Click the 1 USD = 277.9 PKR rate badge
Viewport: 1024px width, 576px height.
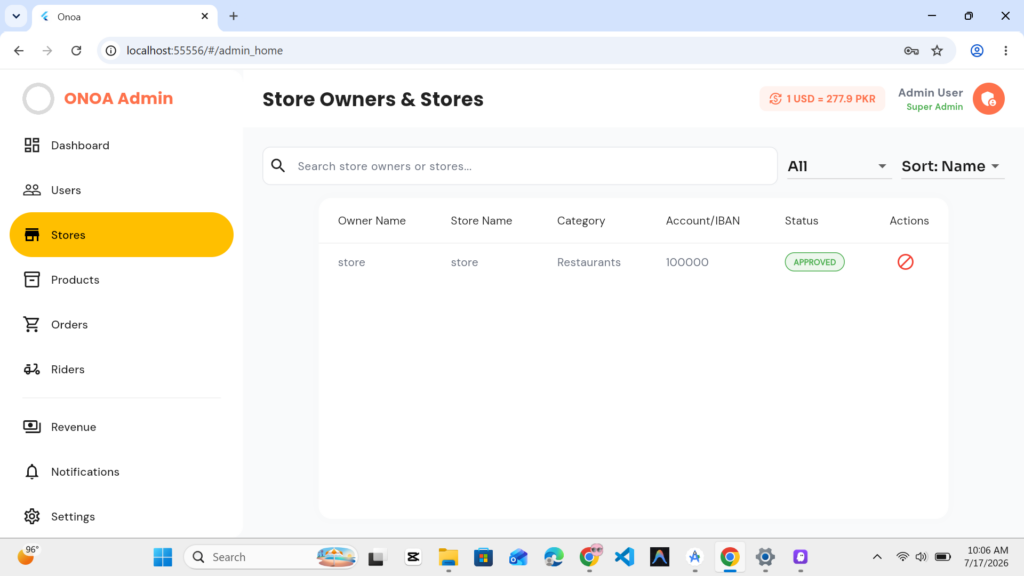[x=822, y=99]
